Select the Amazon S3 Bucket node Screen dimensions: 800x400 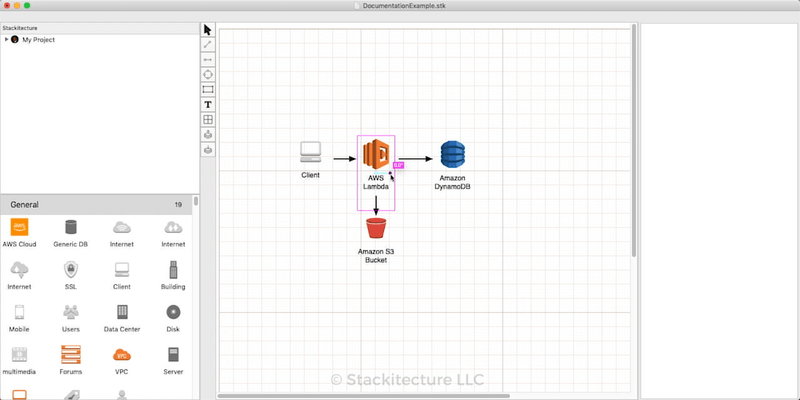(x=376, y=230)
